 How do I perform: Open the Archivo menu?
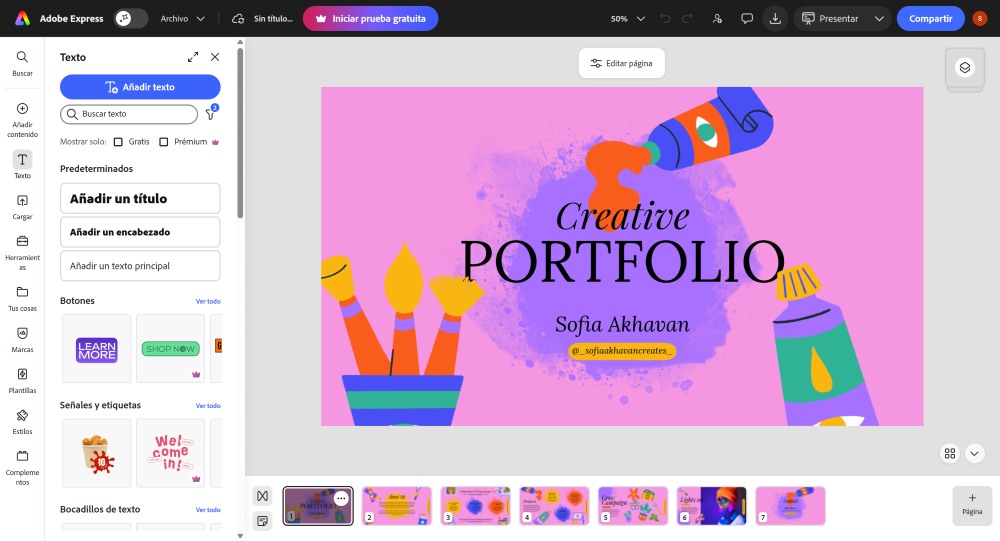pyautogui.click(x=182, y=19)
